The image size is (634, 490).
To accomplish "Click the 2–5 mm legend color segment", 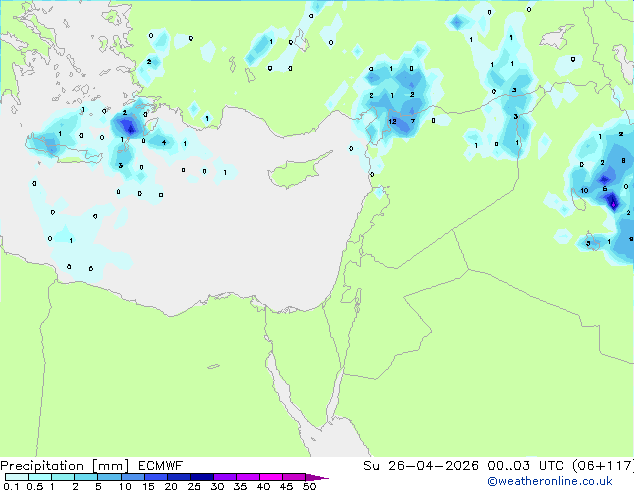I will (86, 477).
